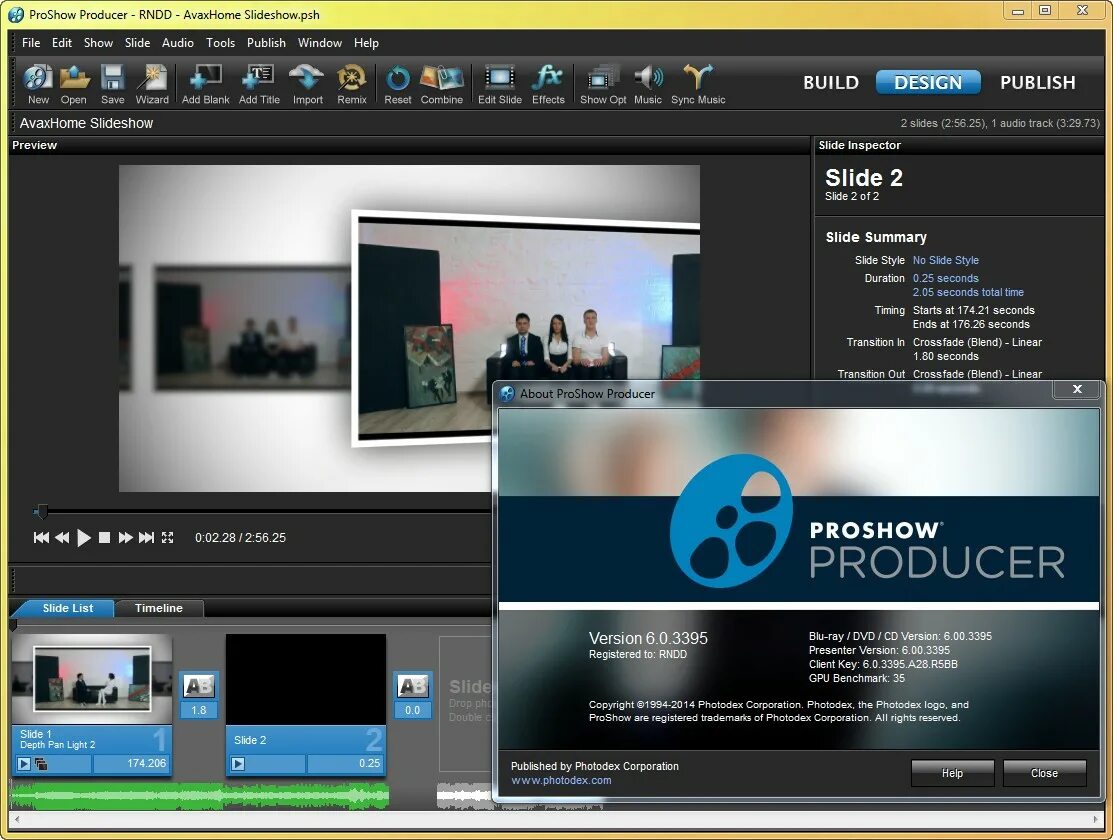Viewport: 1113px width, 840px height.
Task: Open the Edit menu
Action: pyautogui.click(x=62, y=43)
